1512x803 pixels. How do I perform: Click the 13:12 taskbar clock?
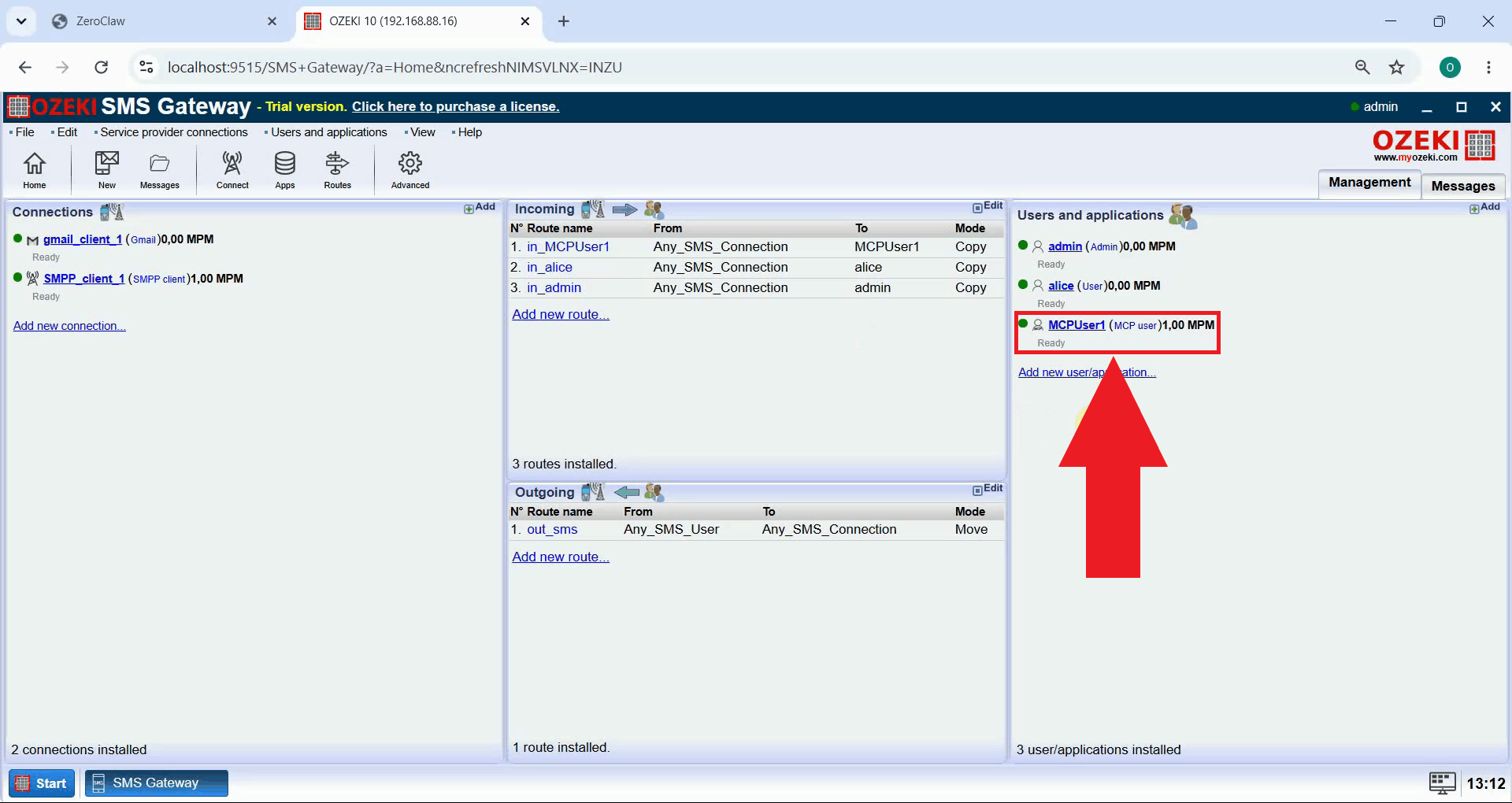1485,783
